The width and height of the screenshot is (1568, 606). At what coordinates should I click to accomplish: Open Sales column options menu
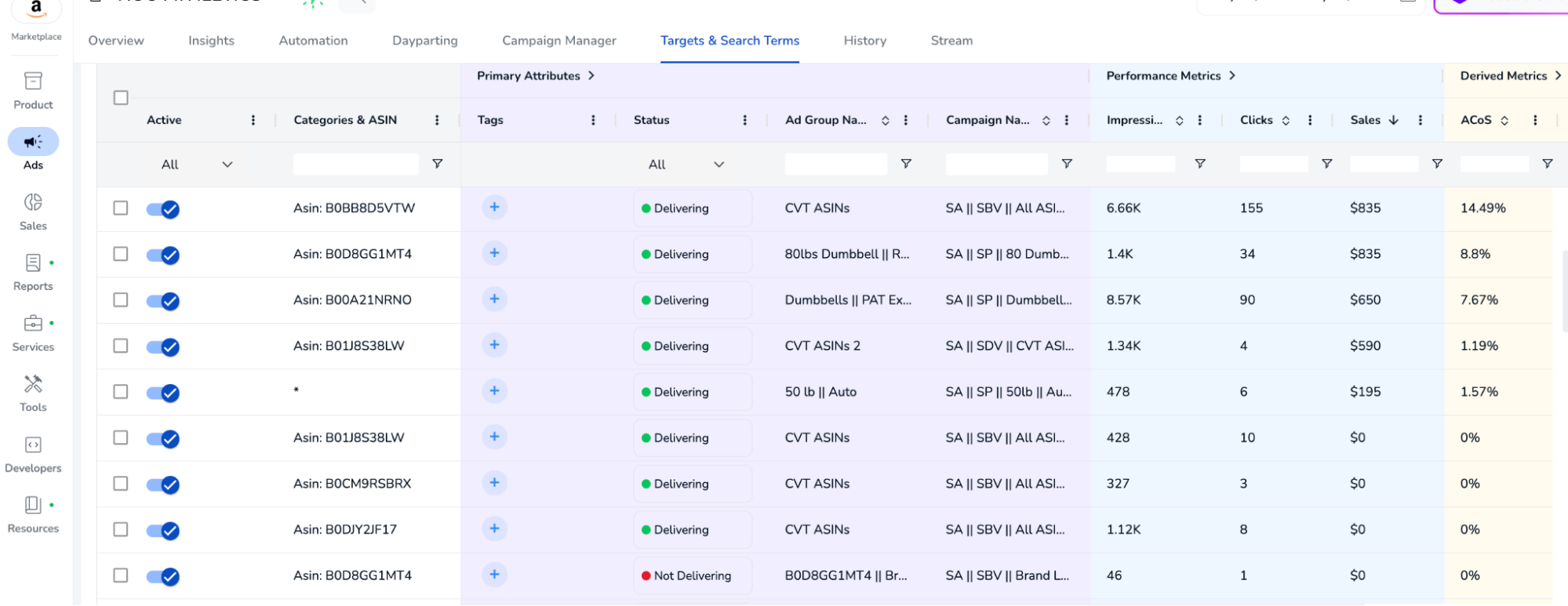pos(1421,120)
